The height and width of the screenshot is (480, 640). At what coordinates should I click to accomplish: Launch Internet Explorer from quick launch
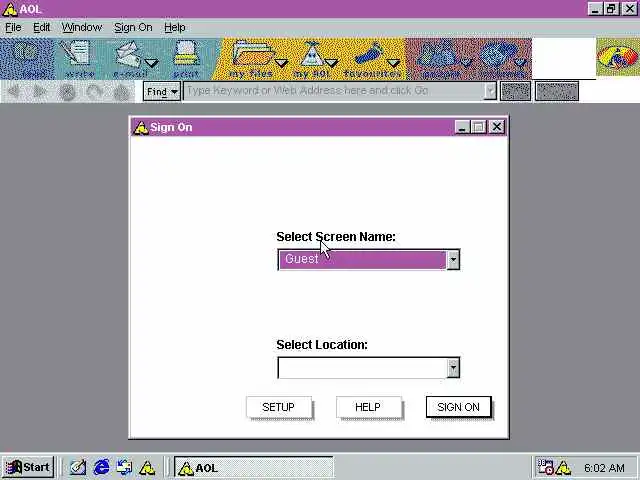click(101, 467)
